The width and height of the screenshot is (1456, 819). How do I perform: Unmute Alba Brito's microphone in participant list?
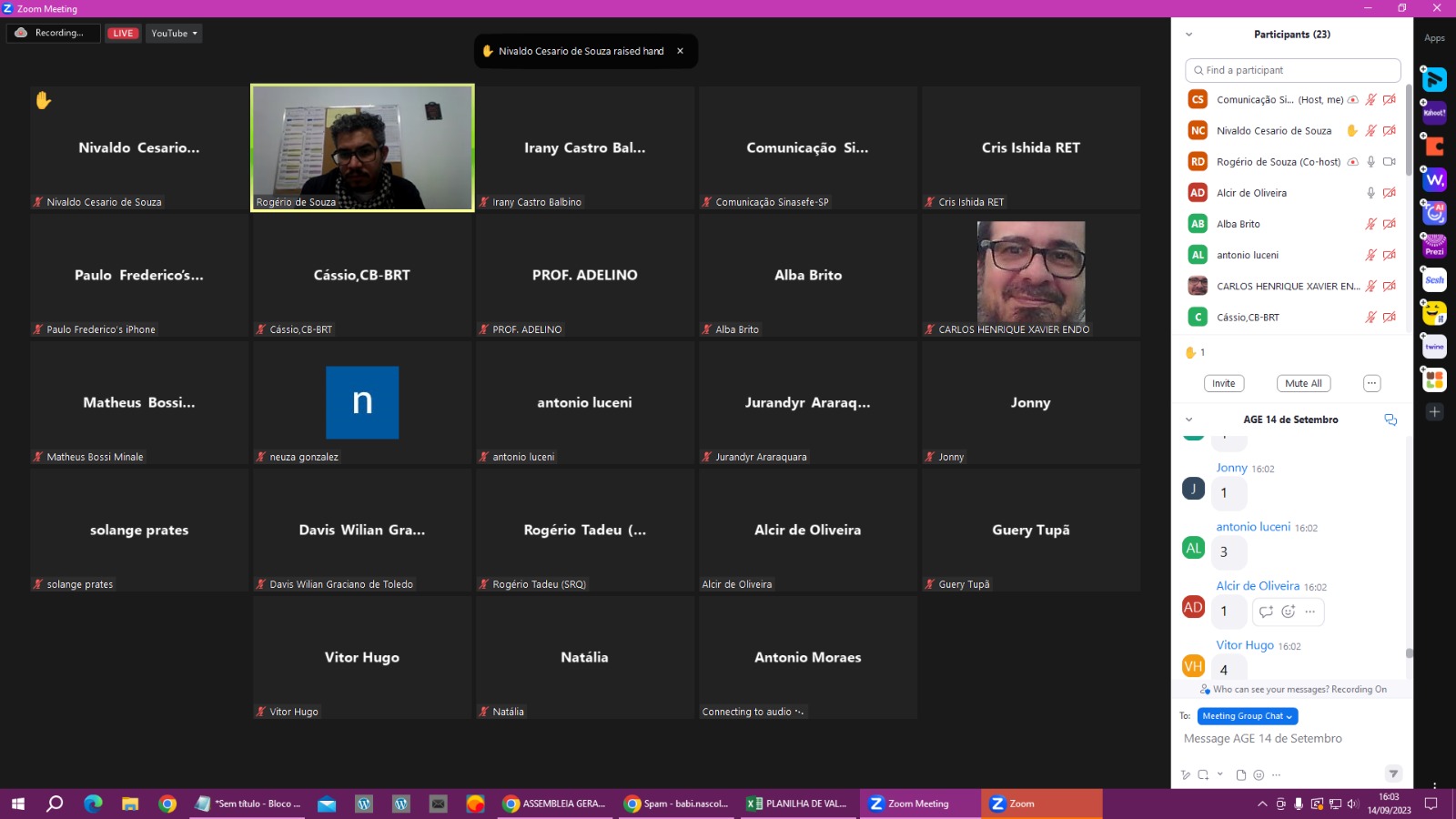coord(1370,224)
